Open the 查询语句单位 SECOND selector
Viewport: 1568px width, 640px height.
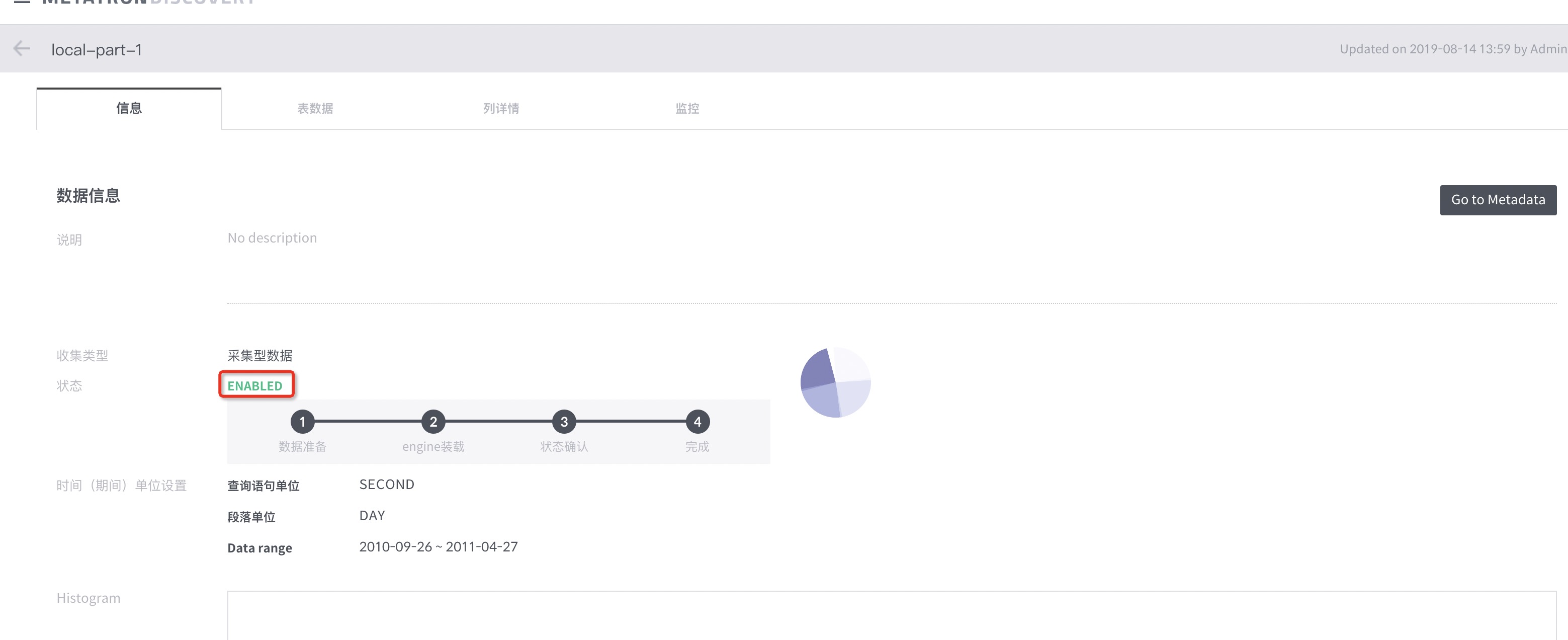click(x=387, y=484)
